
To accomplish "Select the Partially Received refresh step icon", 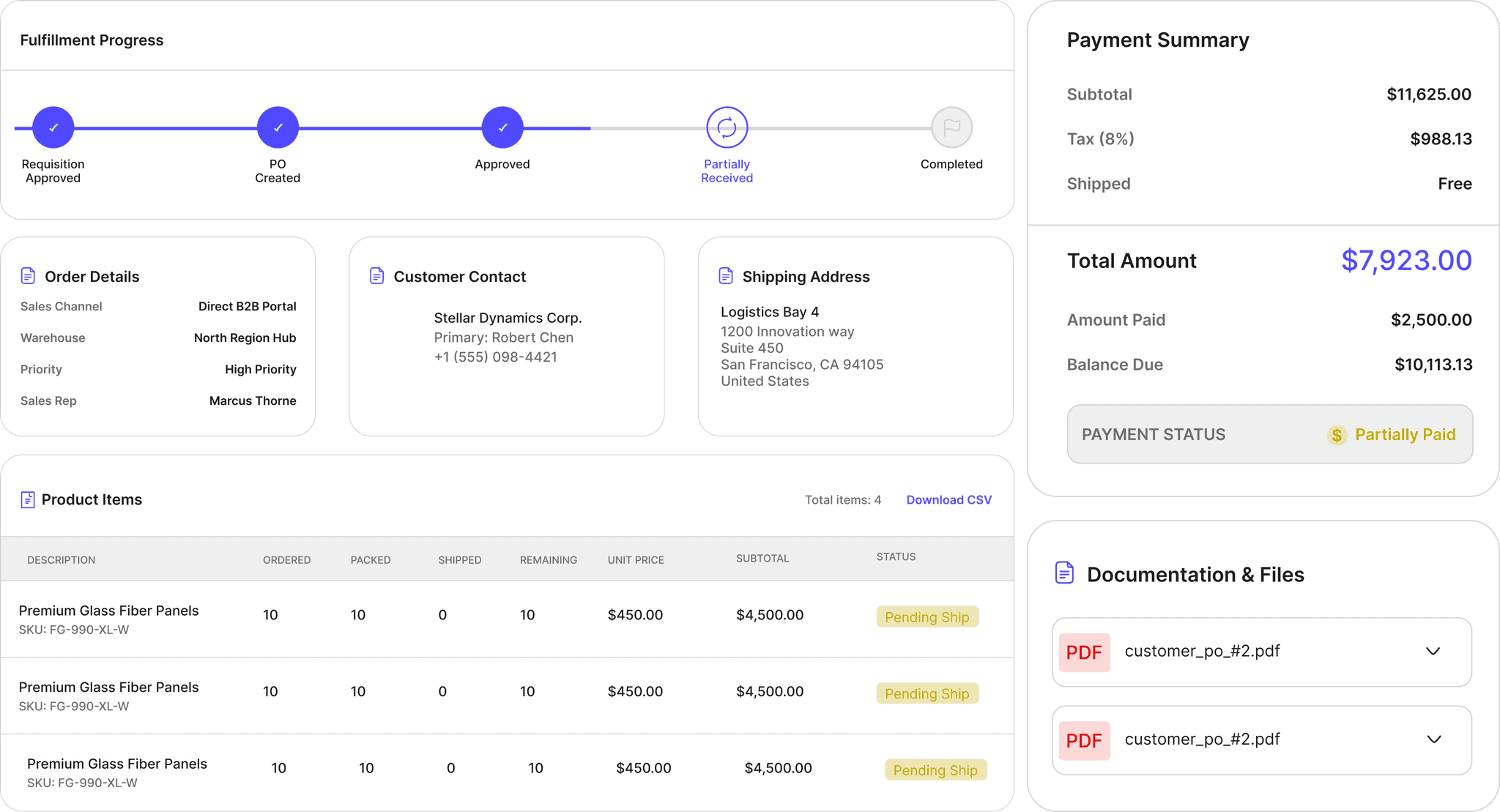I will [727, 127].
